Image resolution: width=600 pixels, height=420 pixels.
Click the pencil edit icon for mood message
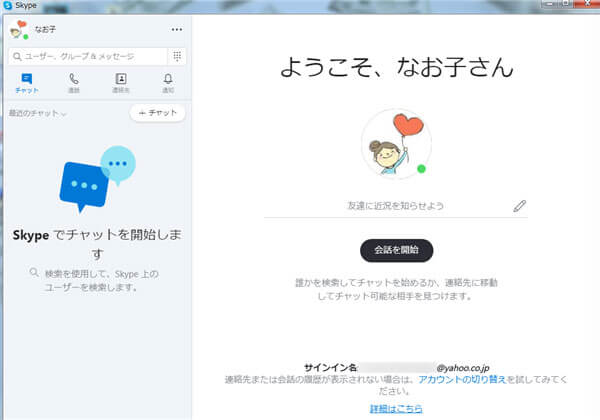[x=519, y=206]
